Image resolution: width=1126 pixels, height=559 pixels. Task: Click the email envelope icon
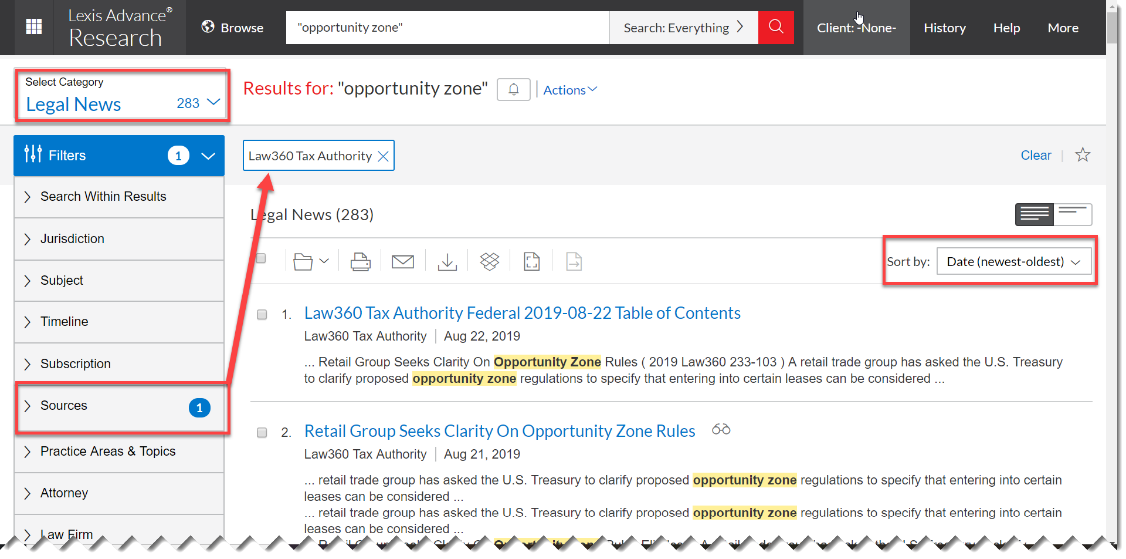[x=403, y=262]
